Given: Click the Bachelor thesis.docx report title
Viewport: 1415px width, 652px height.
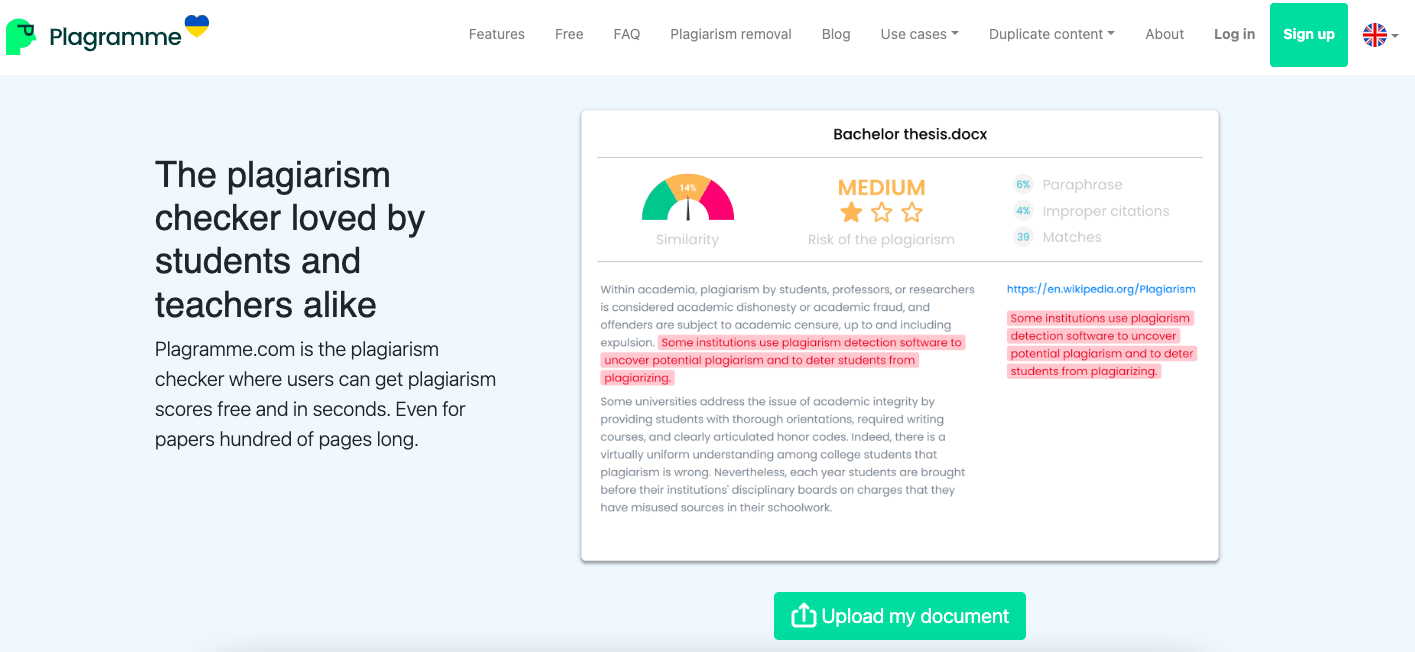Looking at the screenshot, I should 910,134.
